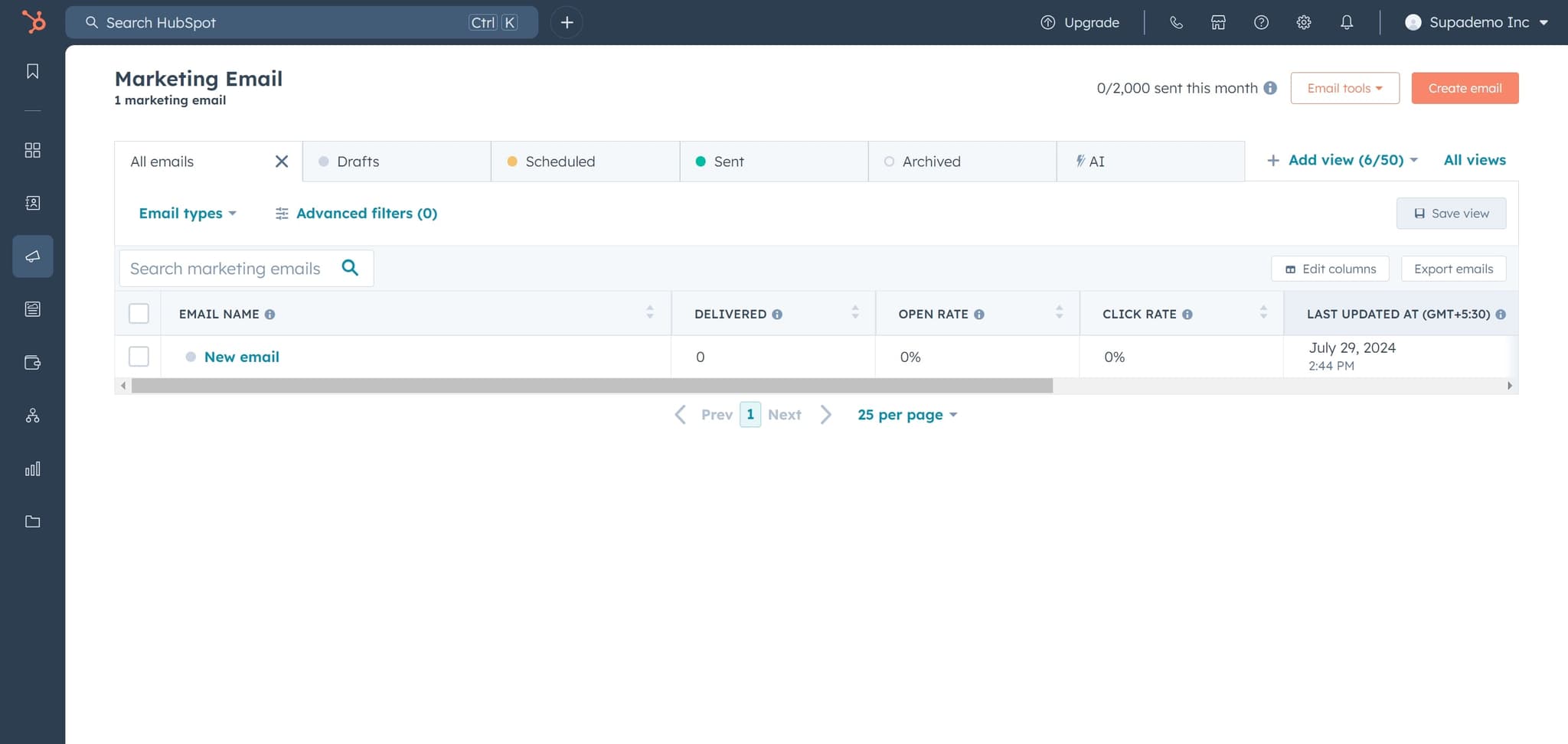Image resolution: width=1568 pixels, height=744 pixels.
Task: Switch to the Drafts tab
Action: 358,161
